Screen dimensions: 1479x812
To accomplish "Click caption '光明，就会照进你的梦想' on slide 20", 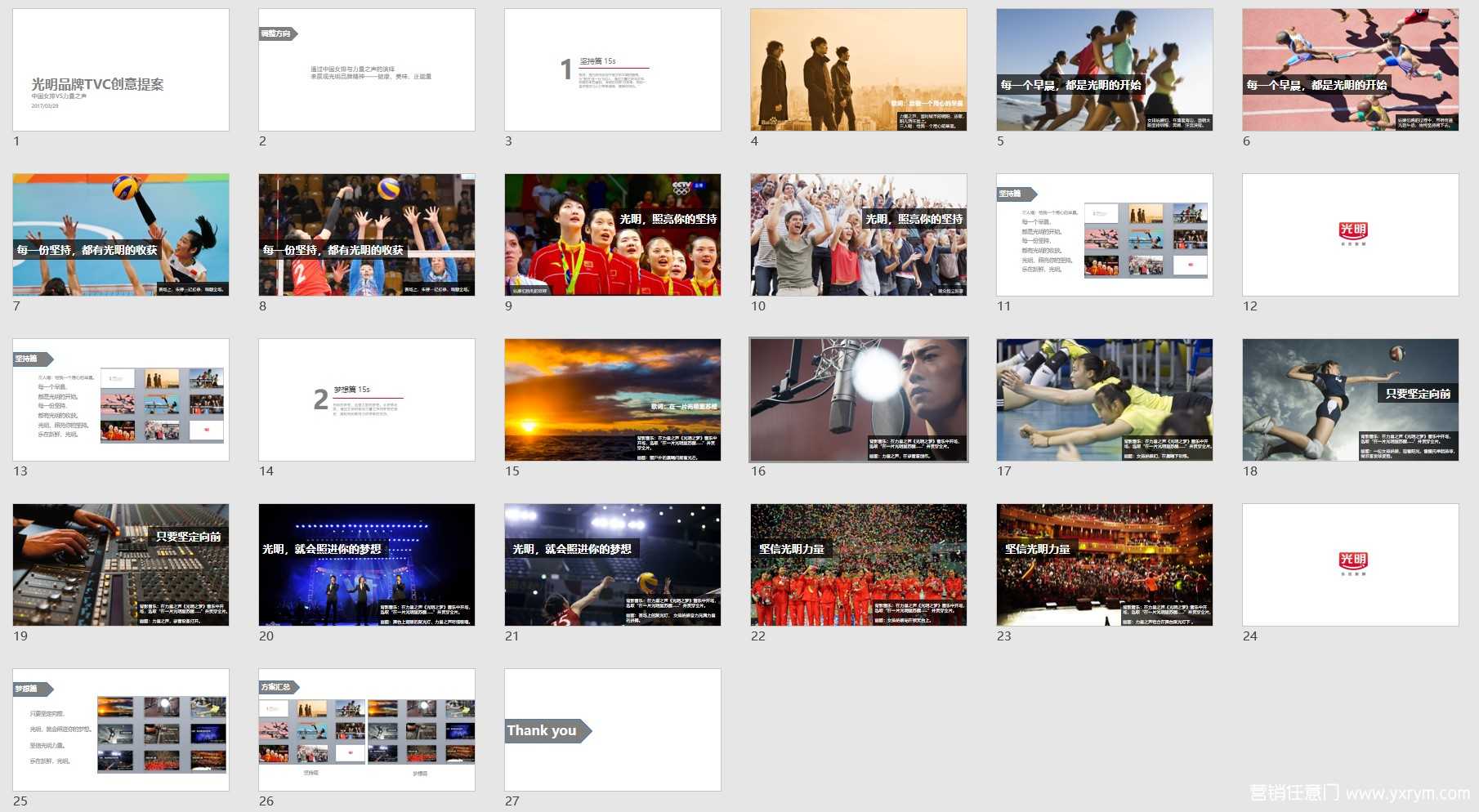I will click(x=322, y=549).
